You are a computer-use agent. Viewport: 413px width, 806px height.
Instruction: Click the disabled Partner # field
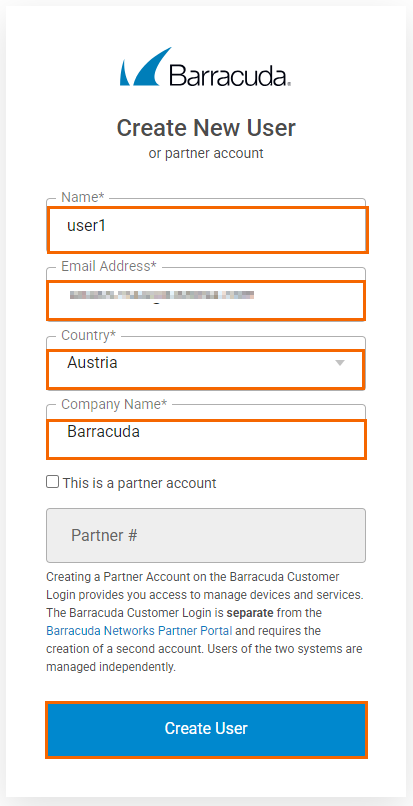coord(206,536)
